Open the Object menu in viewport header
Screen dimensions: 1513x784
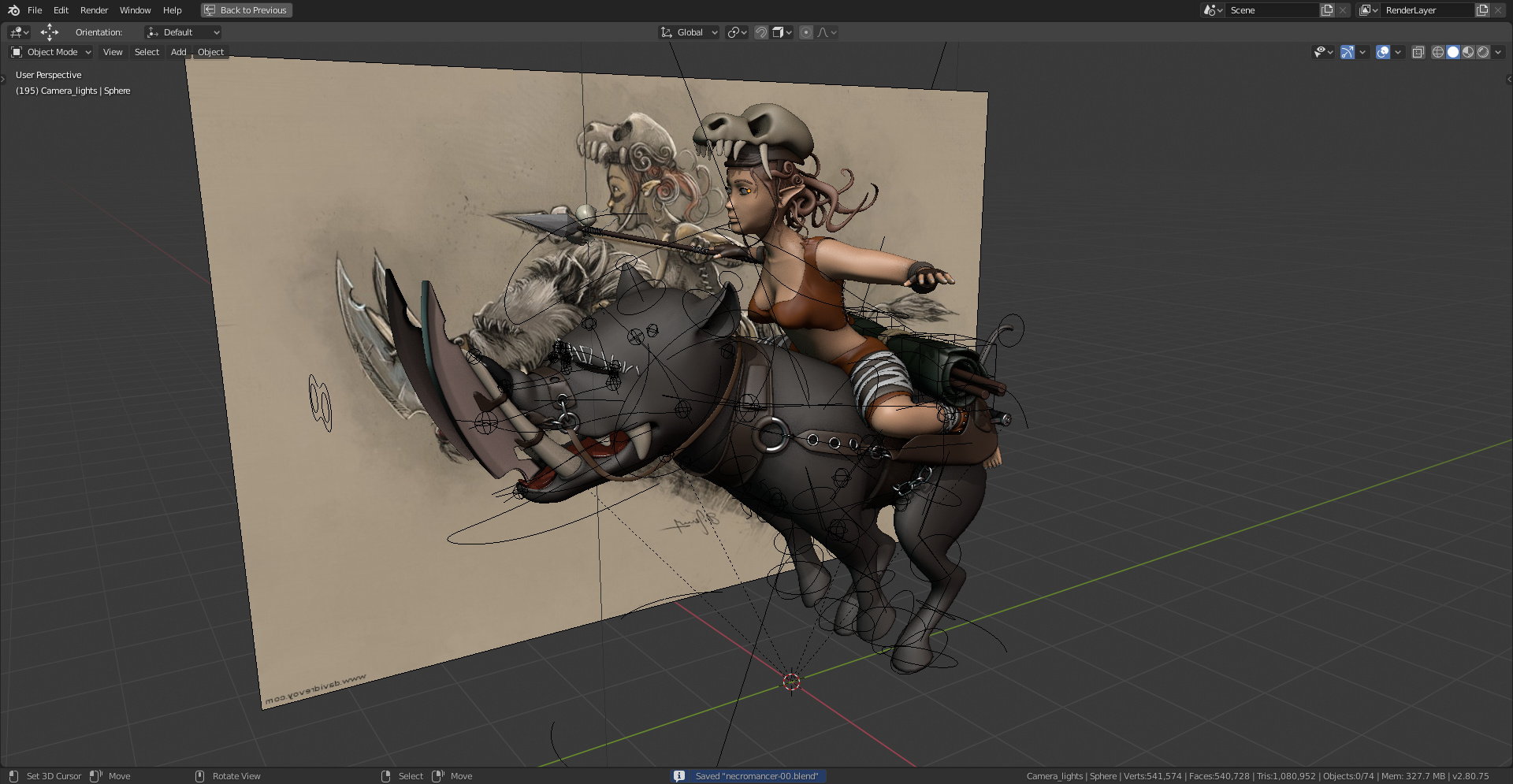(210, 52)
